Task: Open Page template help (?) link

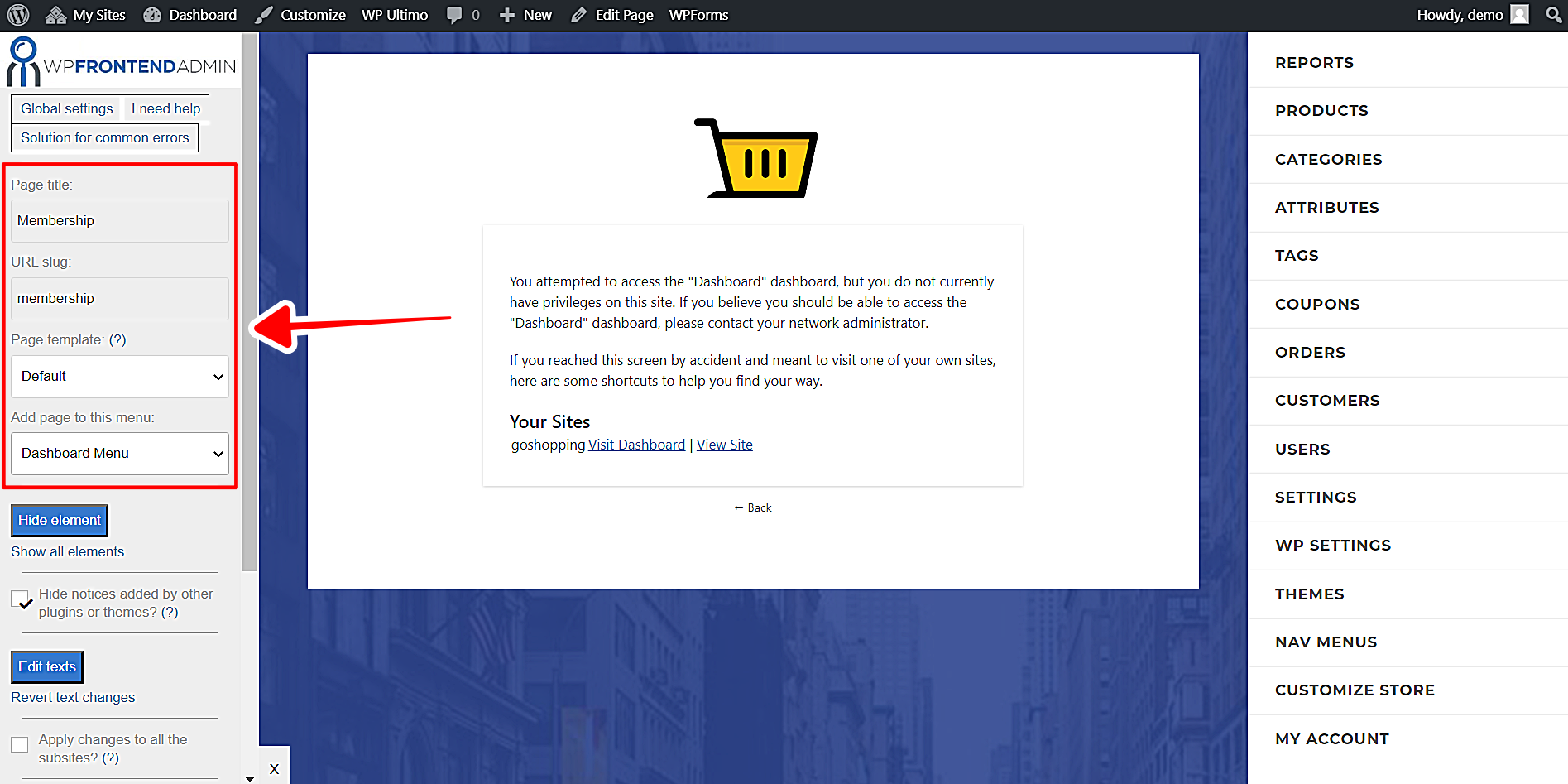Action: 117,339
